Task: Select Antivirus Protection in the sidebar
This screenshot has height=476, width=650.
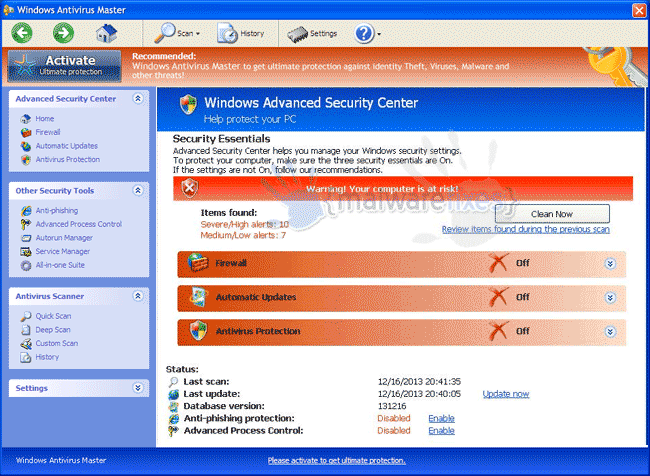Action: 68,160
